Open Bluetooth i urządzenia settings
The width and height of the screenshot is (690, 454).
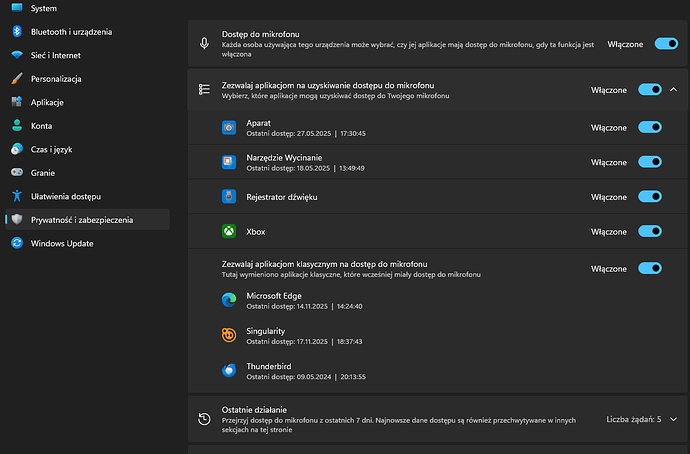(x=70, y=31)
